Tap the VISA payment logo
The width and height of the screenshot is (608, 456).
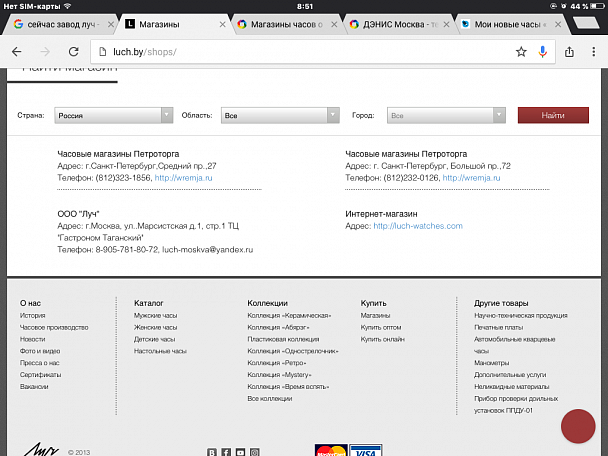(366, 450)
